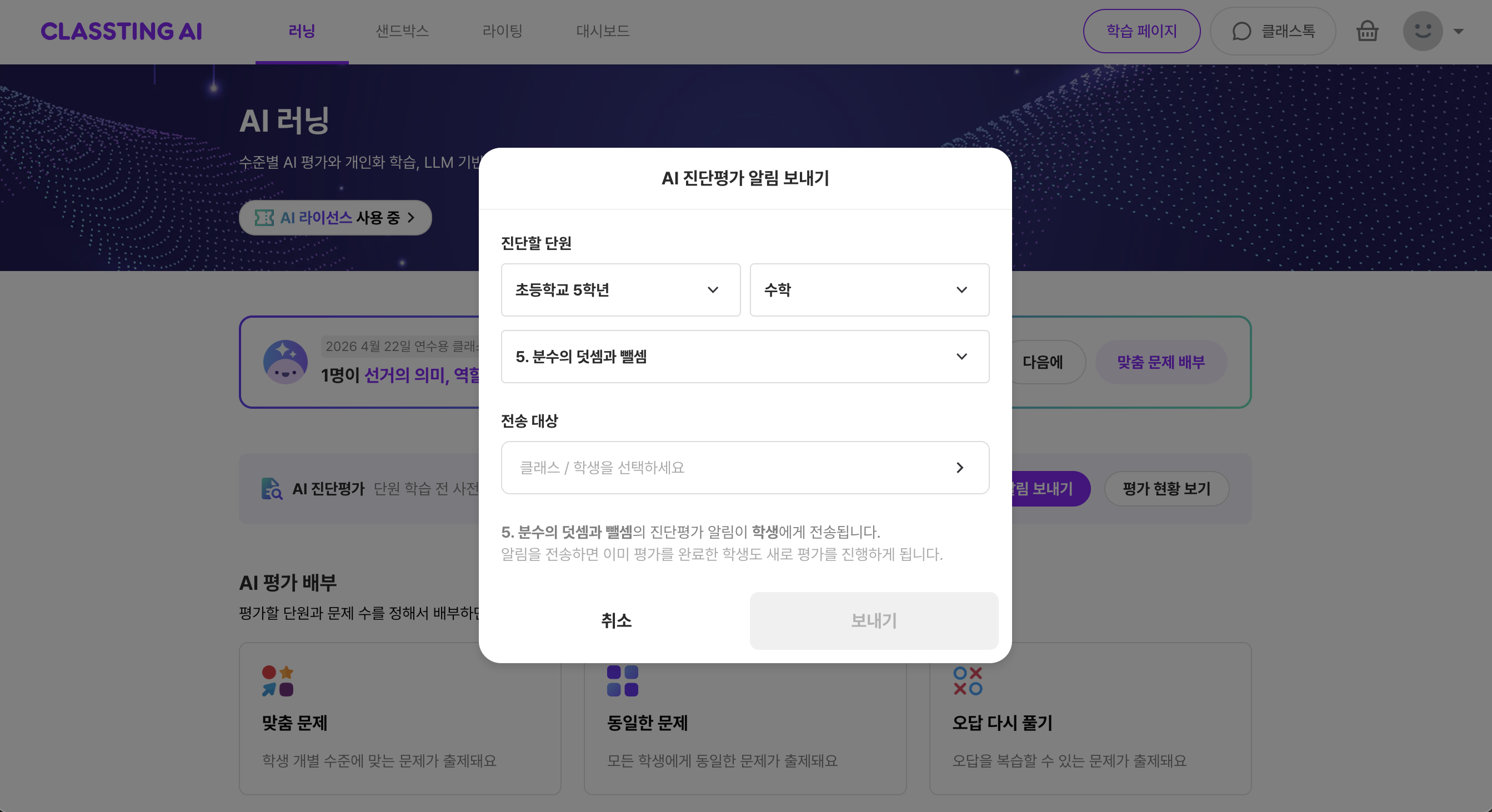Click the 오답 다시 풀기 OX icon
This screenshot has height=812, width=1492.
[968, 680]
